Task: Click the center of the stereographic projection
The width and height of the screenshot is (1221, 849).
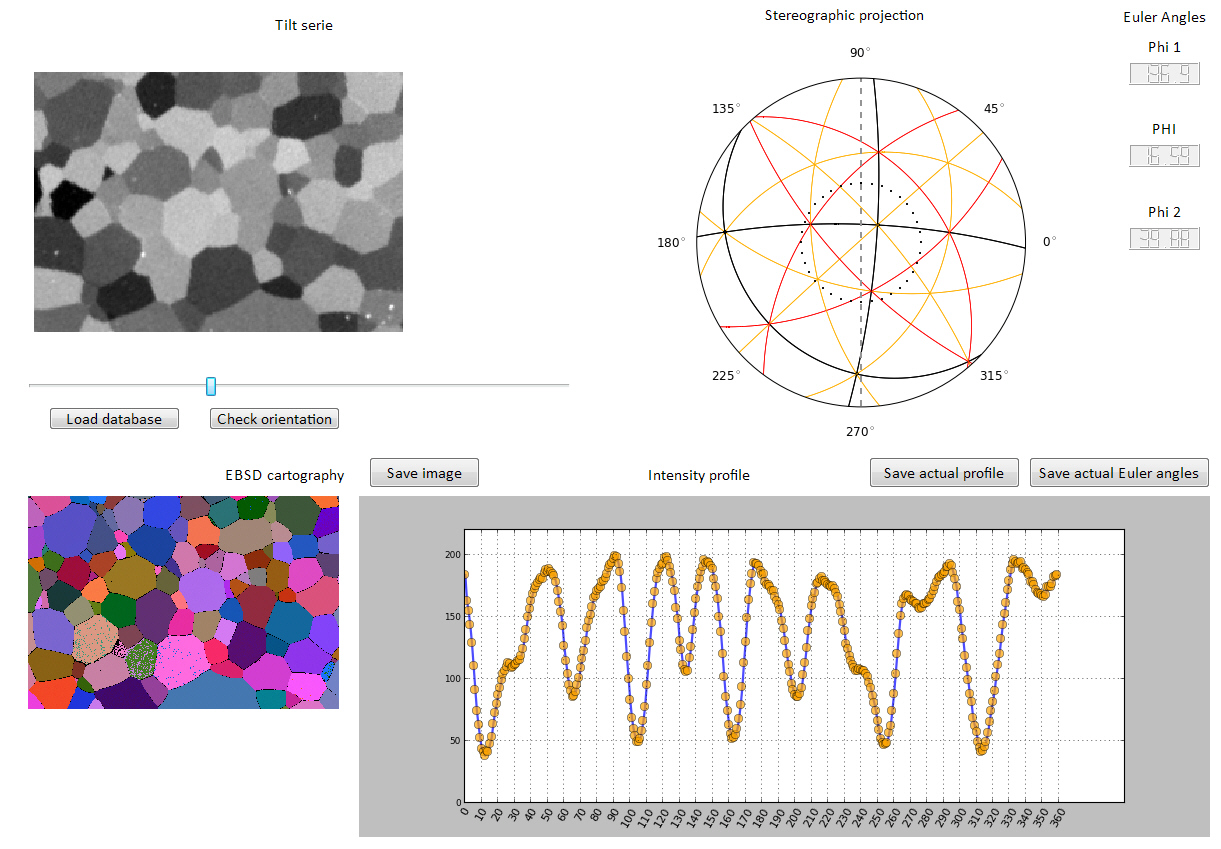Action: 861,242
